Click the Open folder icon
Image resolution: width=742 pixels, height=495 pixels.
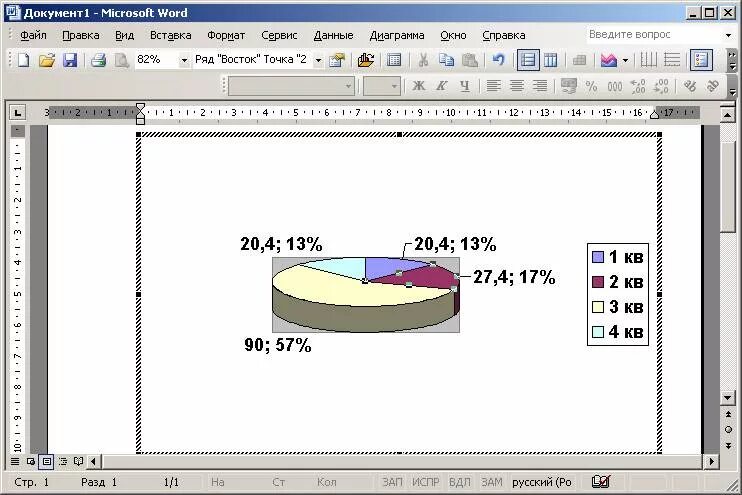pos(47,60)
